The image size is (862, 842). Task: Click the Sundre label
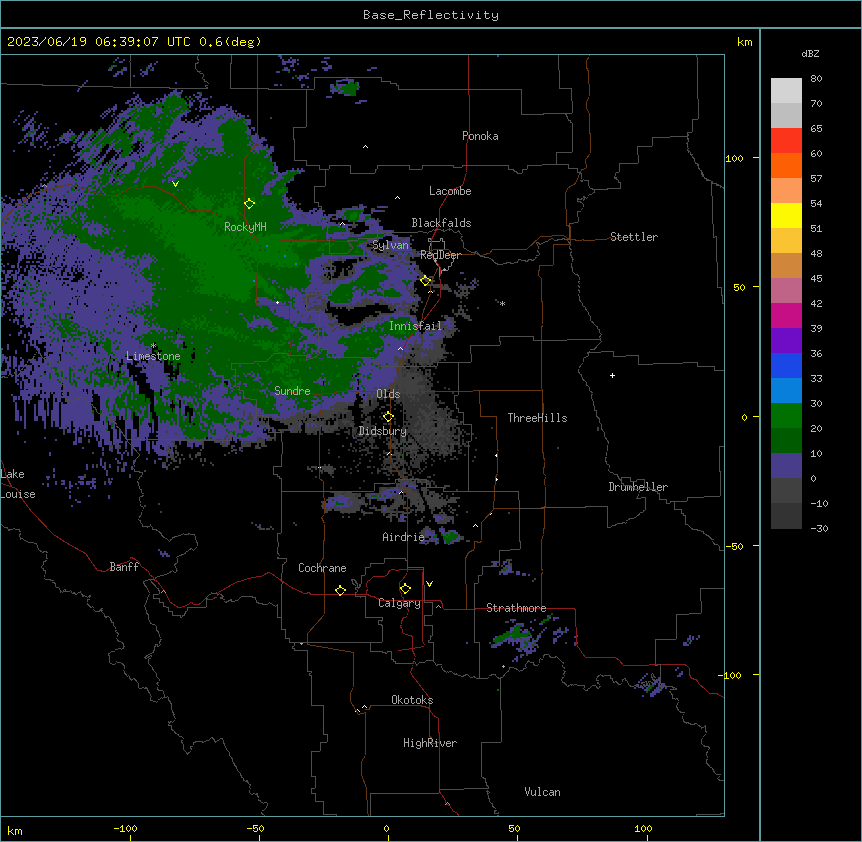[292, 391]
